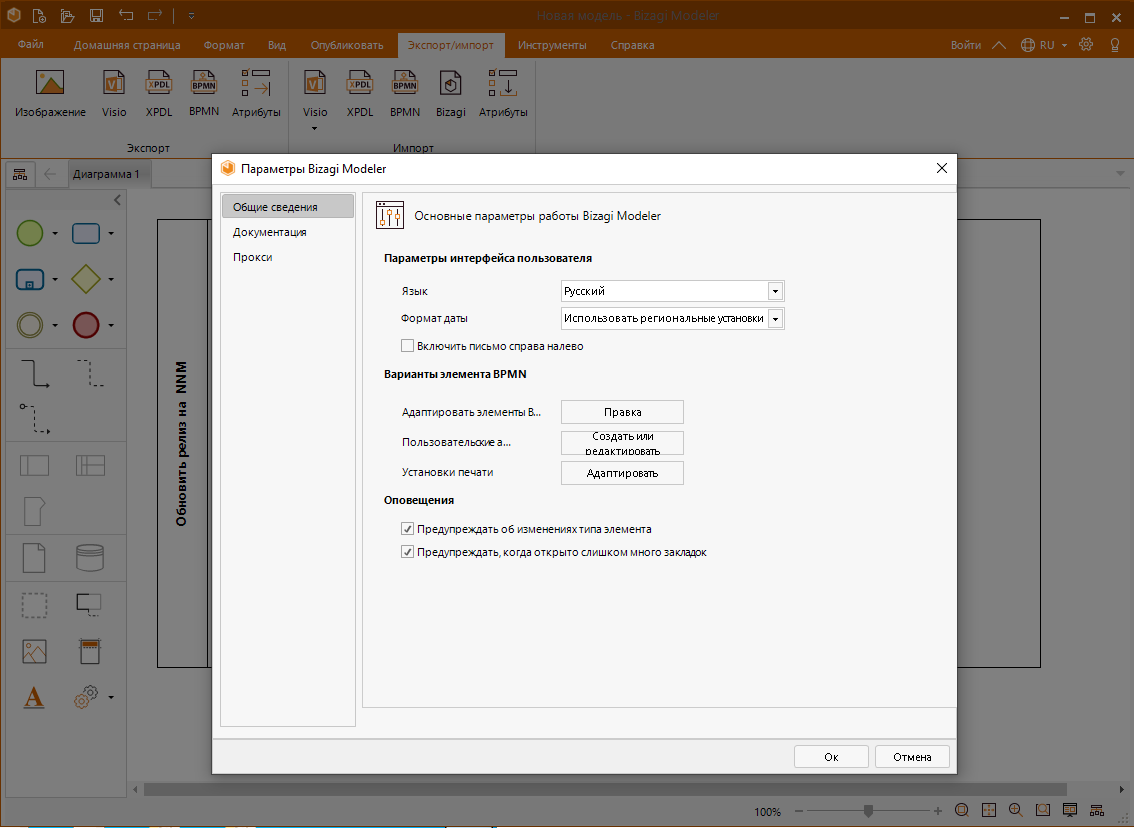Expand the Visio import dropdown arrow

315,129
